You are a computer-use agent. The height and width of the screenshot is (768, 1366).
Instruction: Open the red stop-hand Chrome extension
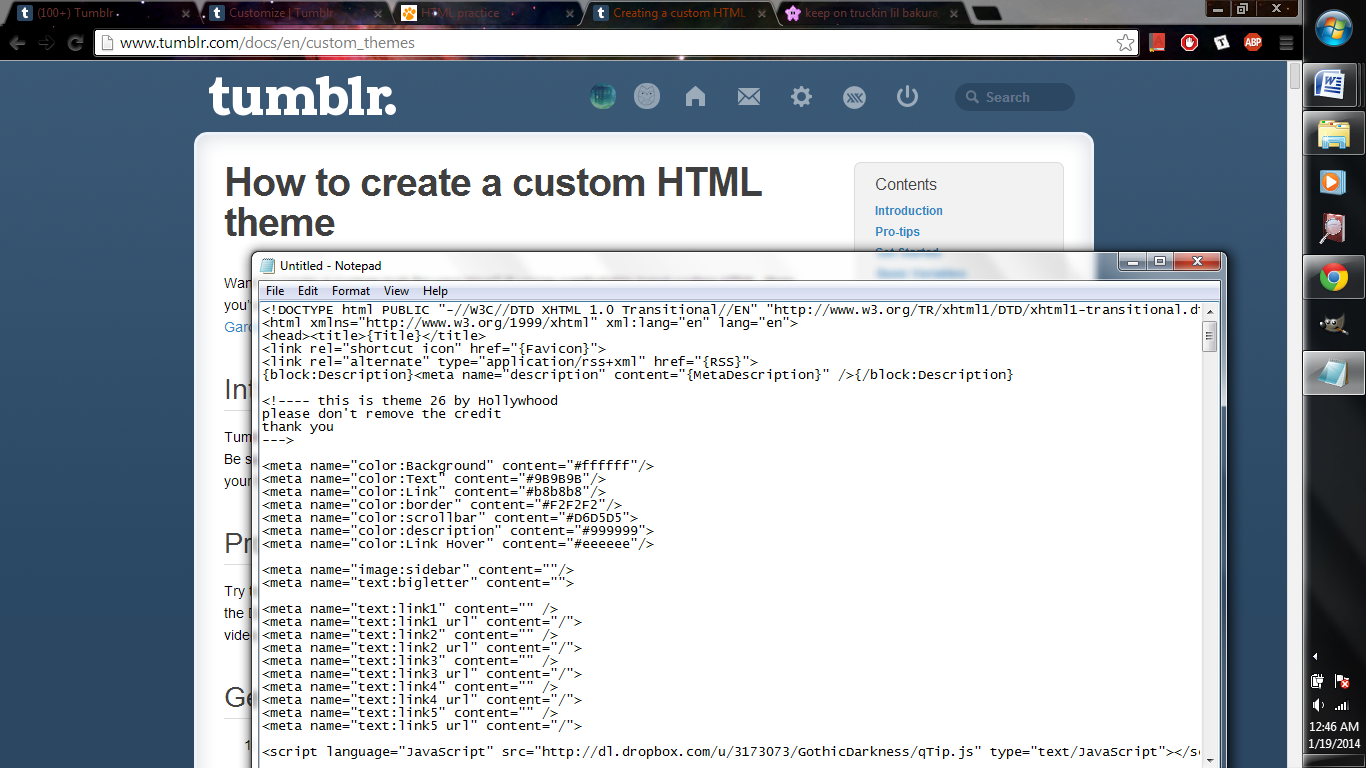pos(1189,43)
